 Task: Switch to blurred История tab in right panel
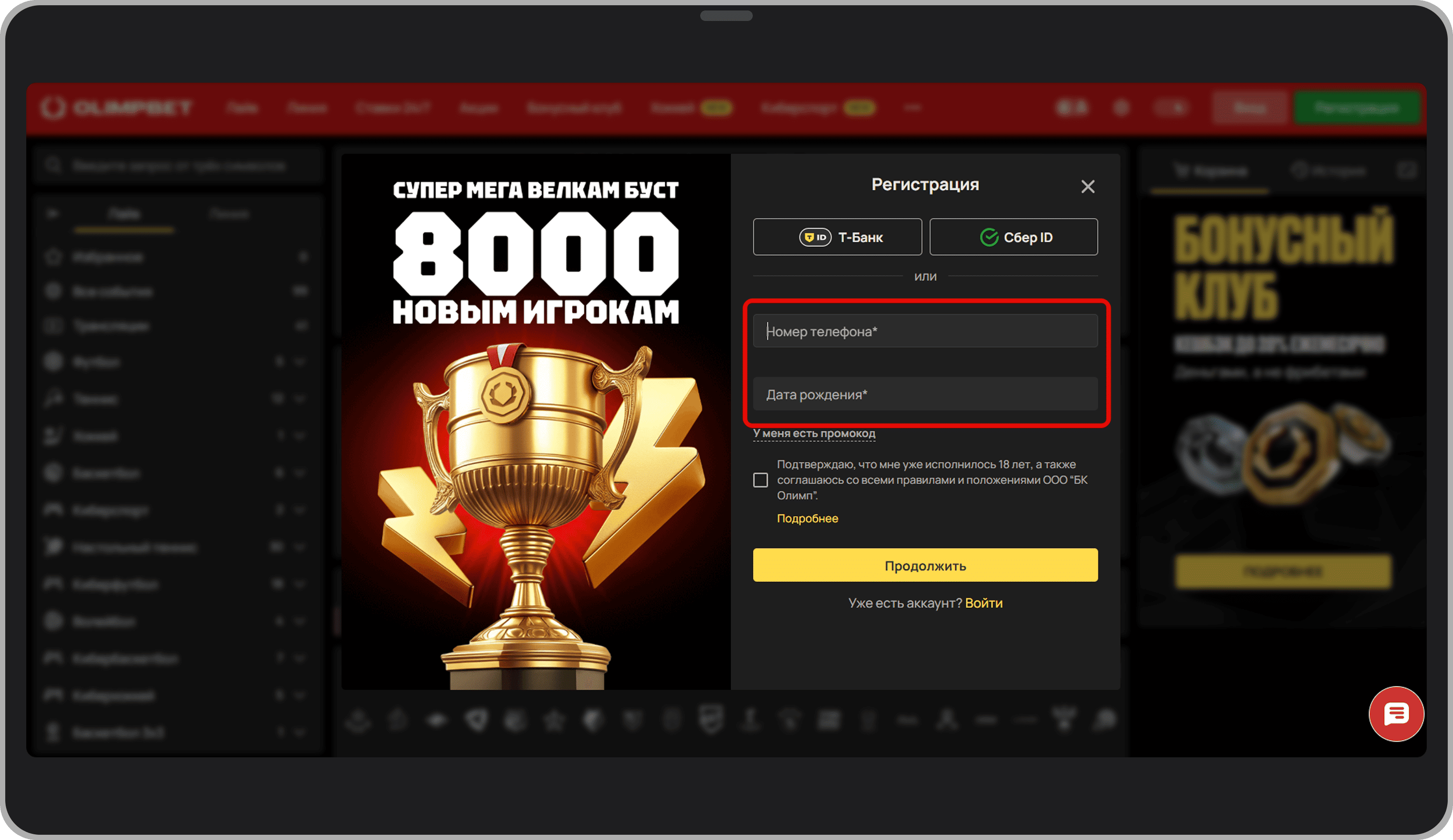click(x=1329, y=171)
